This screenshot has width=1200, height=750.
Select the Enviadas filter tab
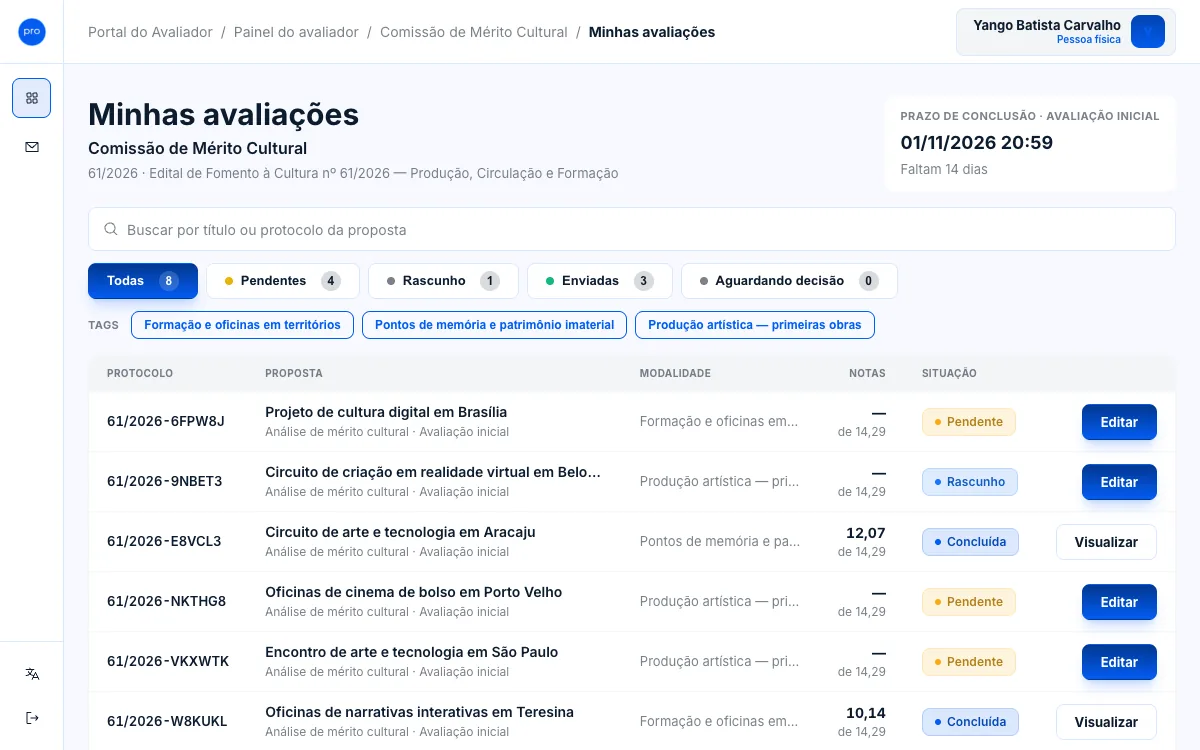point(600,281)
